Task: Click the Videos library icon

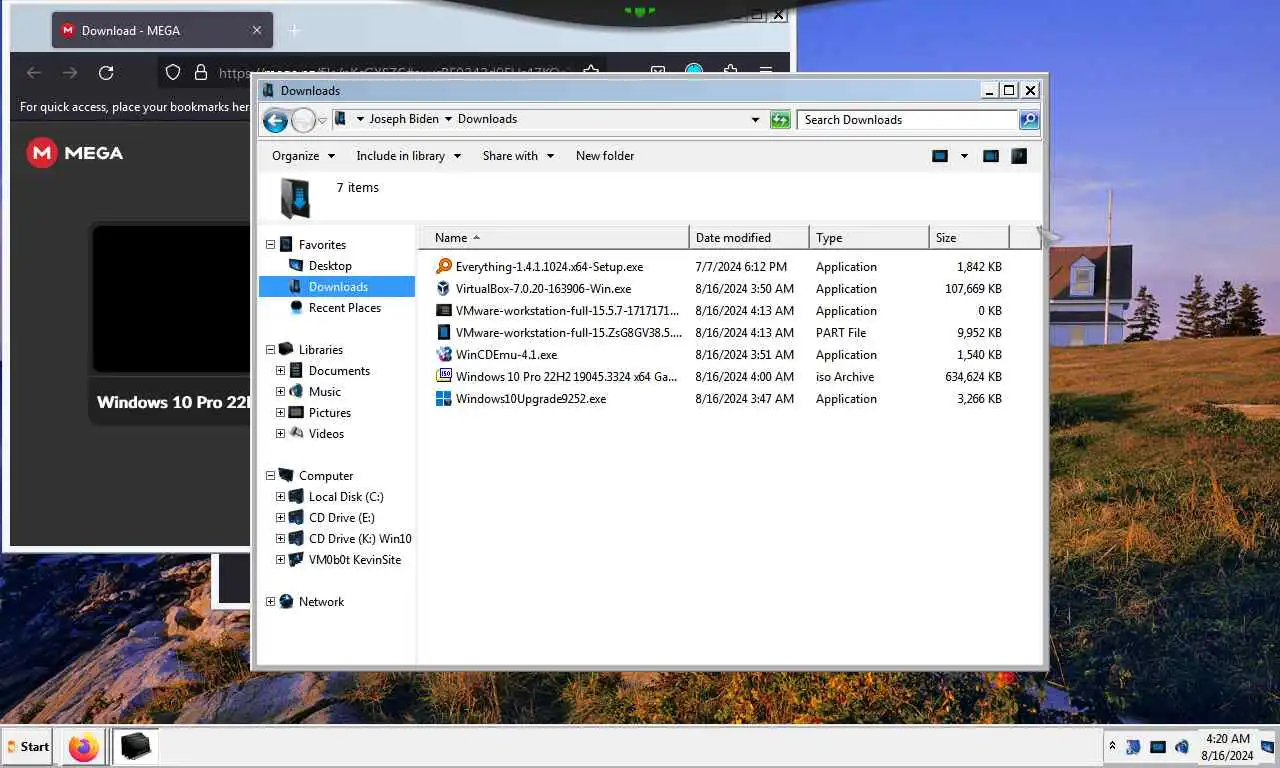Action: pyautogui.click(x=296, y=434)
